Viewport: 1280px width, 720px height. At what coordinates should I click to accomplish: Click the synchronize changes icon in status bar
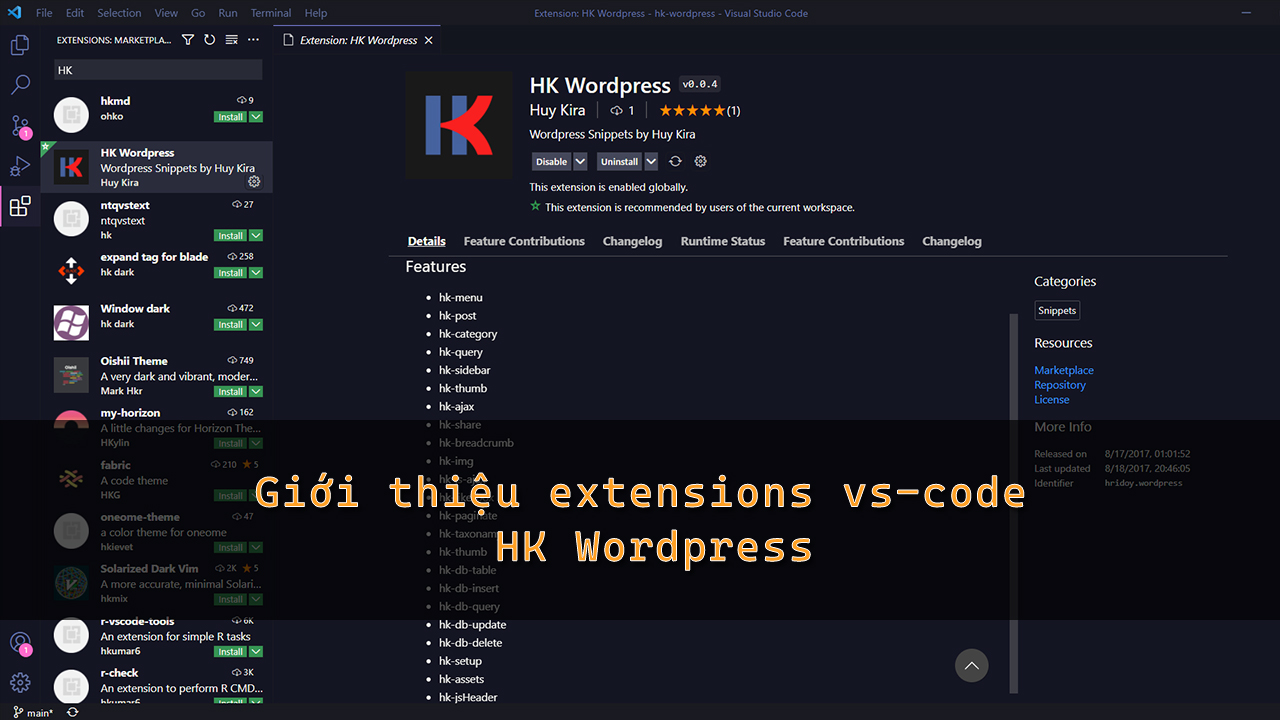pyautogui.click(x=72, y=713)
